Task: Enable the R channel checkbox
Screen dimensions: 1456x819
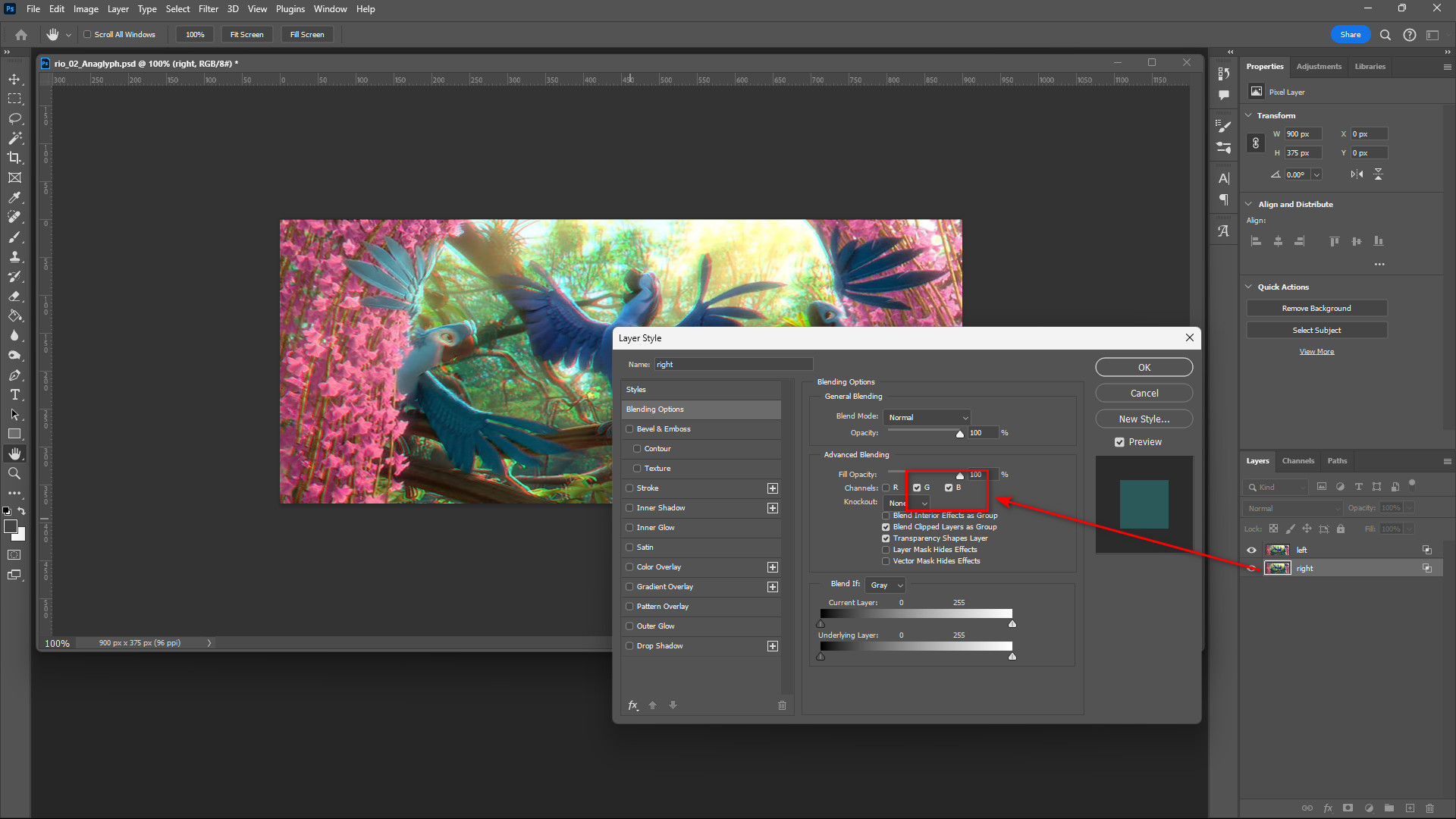Action: coord(886,488)
